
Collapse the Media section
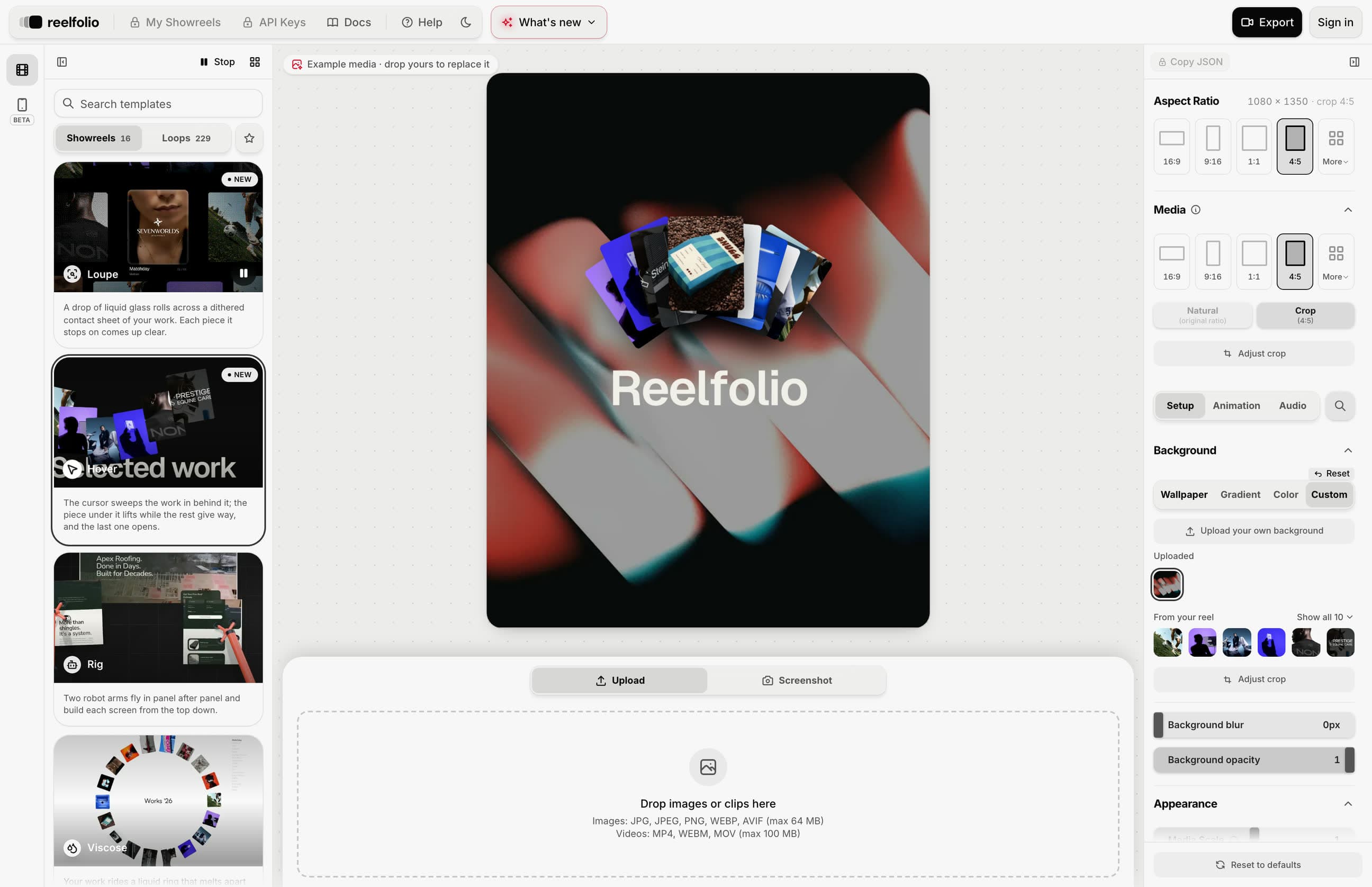pos(1348,210)
